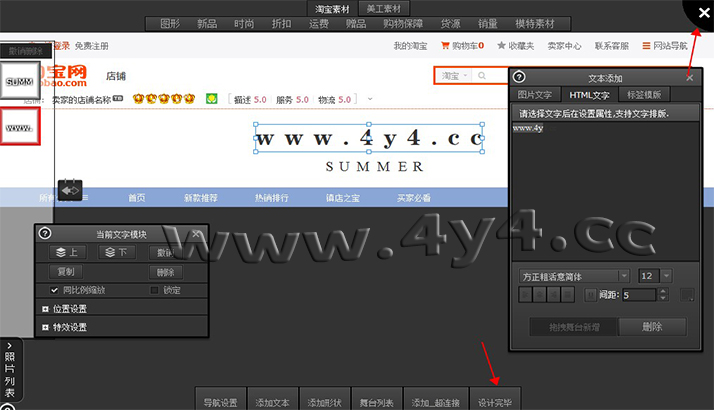Image resolution: width=714 pixels, height=410 pixels.
Task: Click the horizontal resize arrows handle icon
Action: (x=69, y=189)
